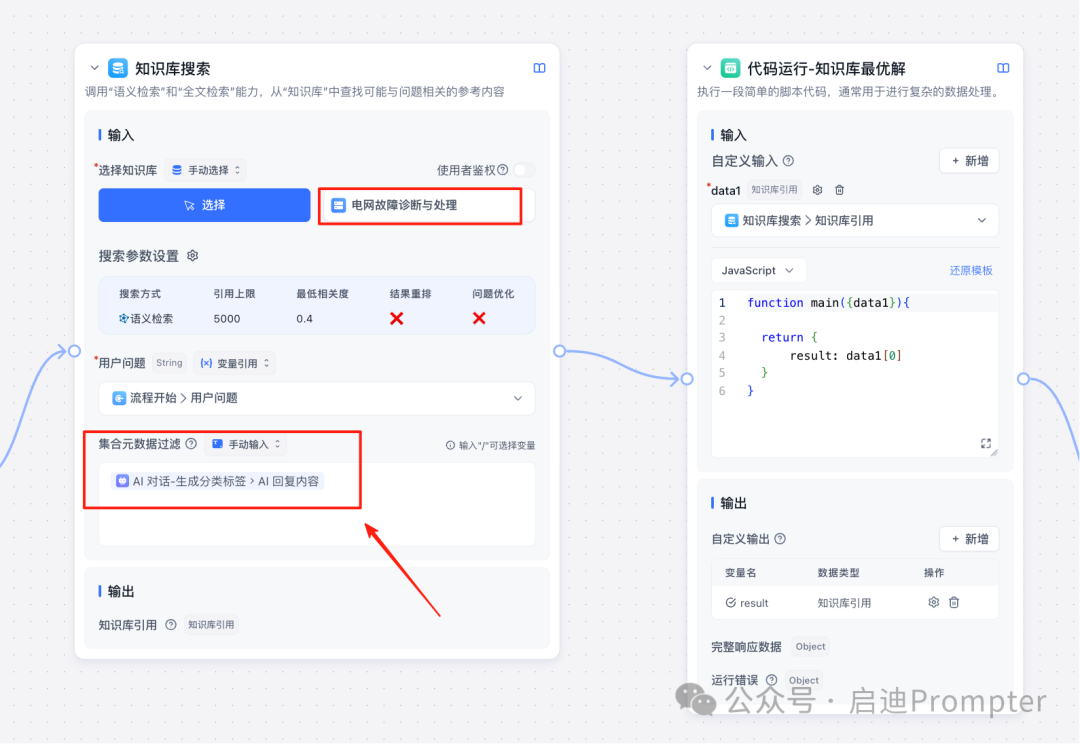This screenshot has height=744, width=1080.
Task: Click the 知识库搜索 node right output connector
Action: 559,351
